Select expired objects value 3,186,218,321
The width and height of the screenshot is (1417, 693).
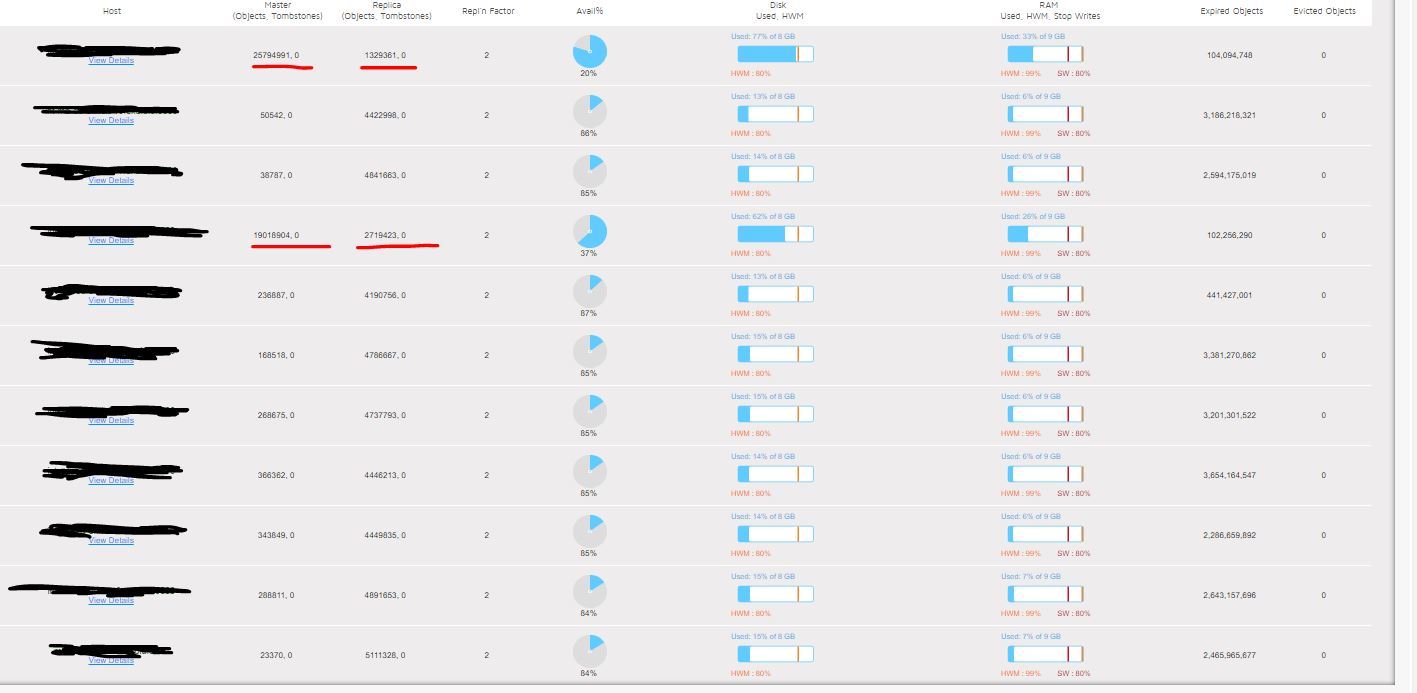(1229, 115)
